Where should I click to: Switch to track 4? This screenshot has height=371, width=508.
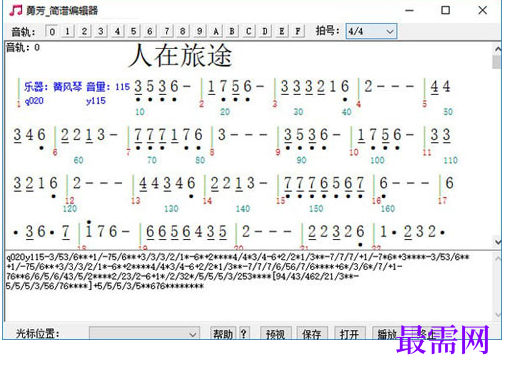(117, 32)
